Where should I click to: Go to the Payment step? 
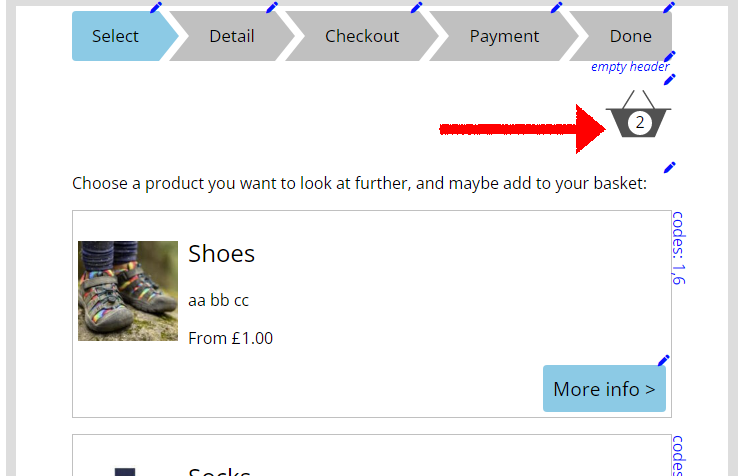pos(504,36)
